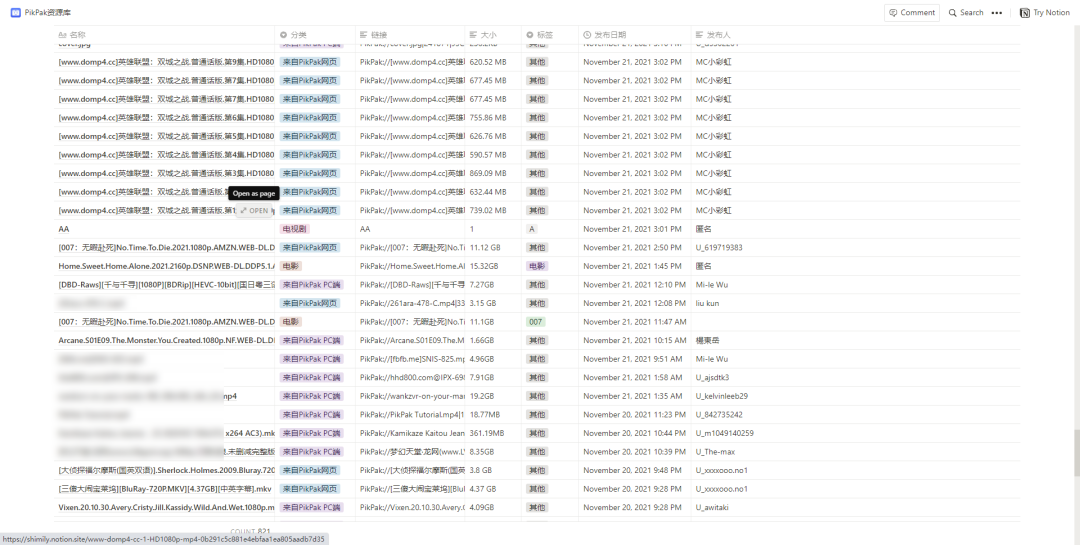Click the green 007 tag
This screenshot has width=1080, height=545.
pyautogui.click(x=536, y=322)
